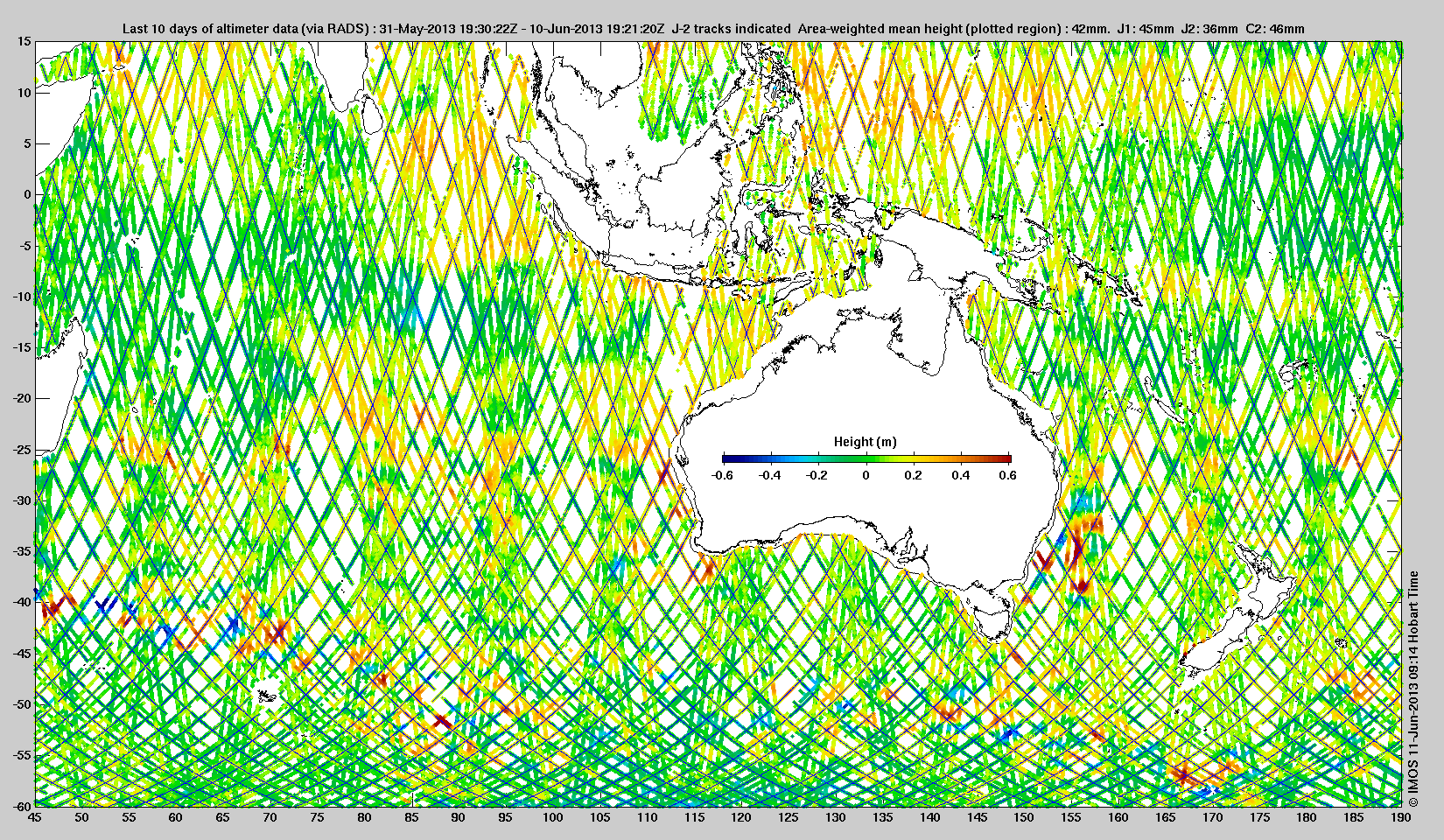The image size is (1444, 840).
Task: Click longitude axis label '160'
Action: tap(1118, 817)
